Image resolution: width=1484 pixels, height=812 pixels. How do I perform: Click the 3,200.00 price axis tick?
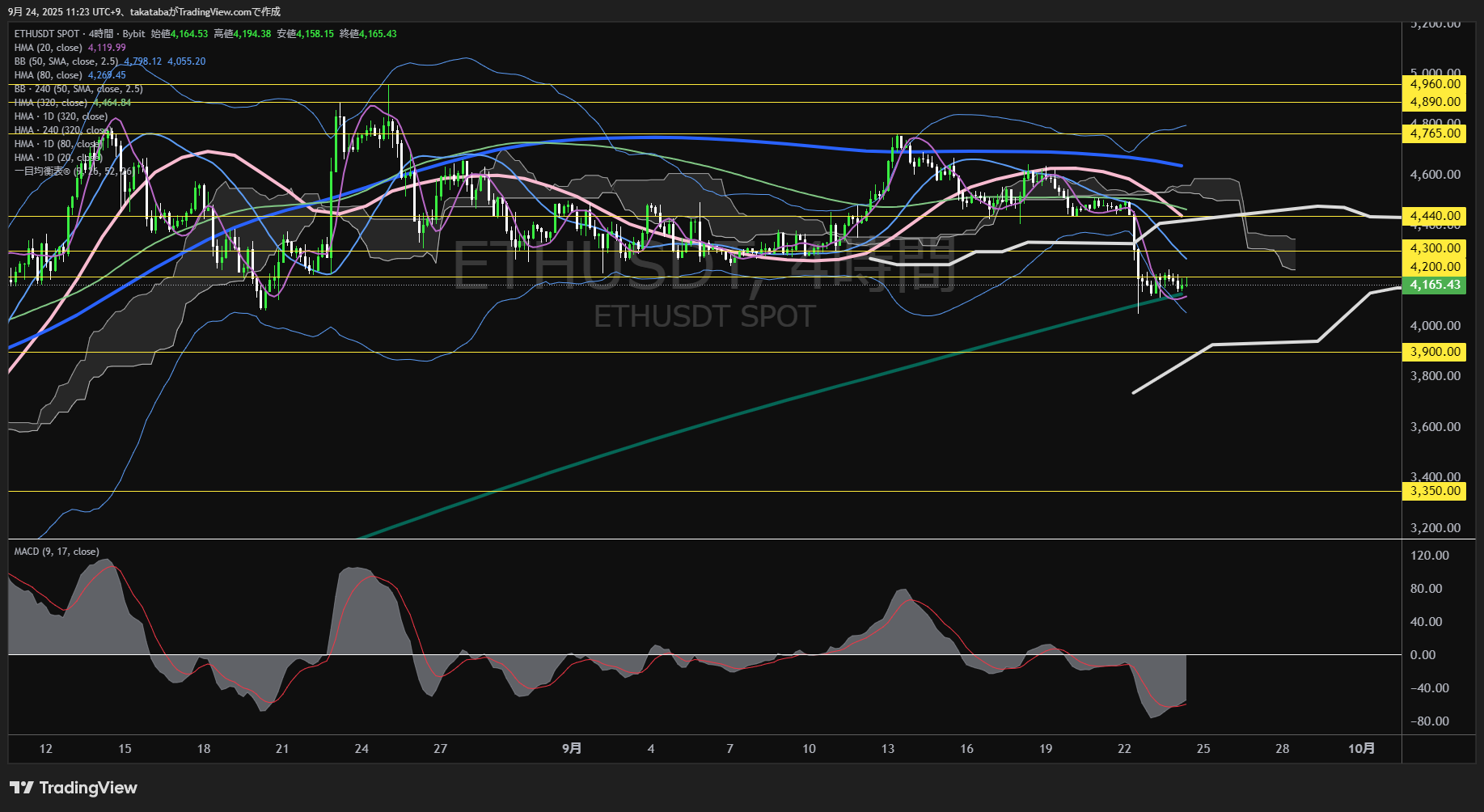[x=1435, y=528]
